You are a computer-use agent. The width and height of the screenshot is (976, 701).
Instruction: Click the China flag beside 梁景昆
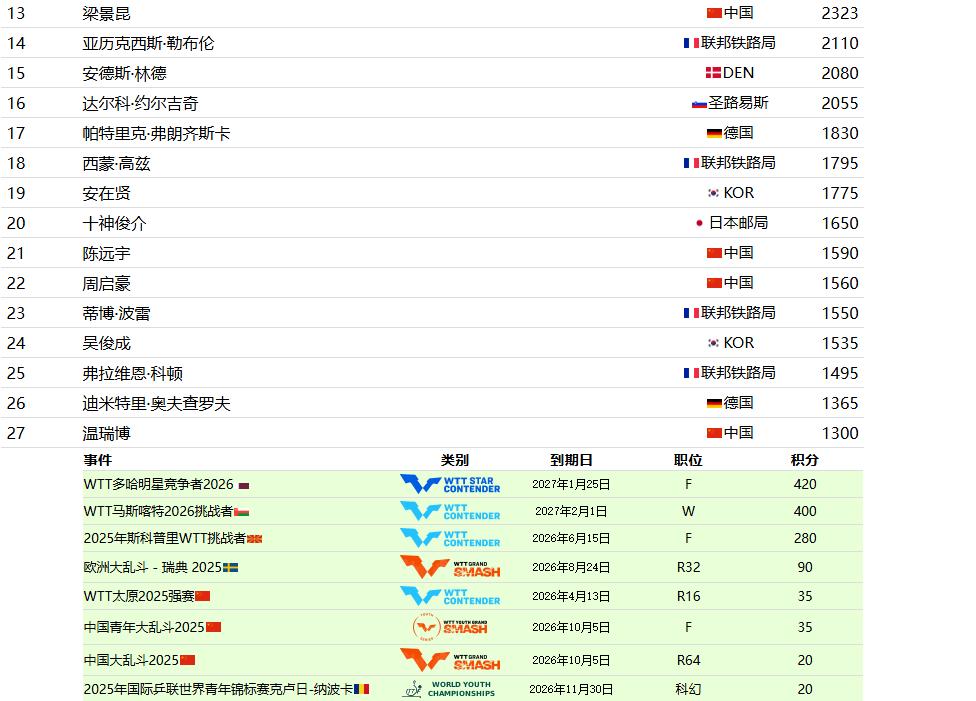714,13
